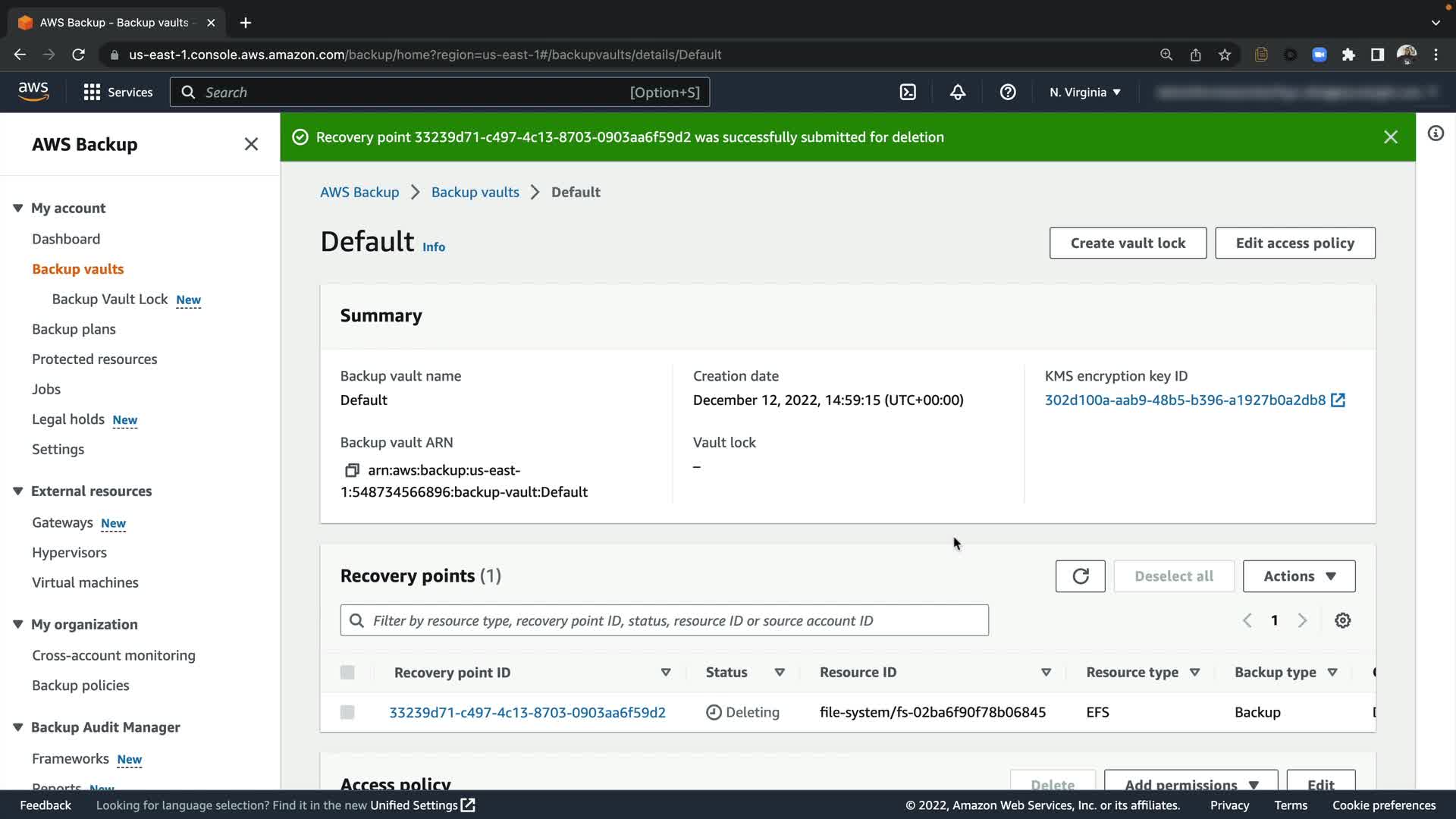Refresh the recovery points list
This screenshot has height=819, width=1456.
(x=1080, y=576)
